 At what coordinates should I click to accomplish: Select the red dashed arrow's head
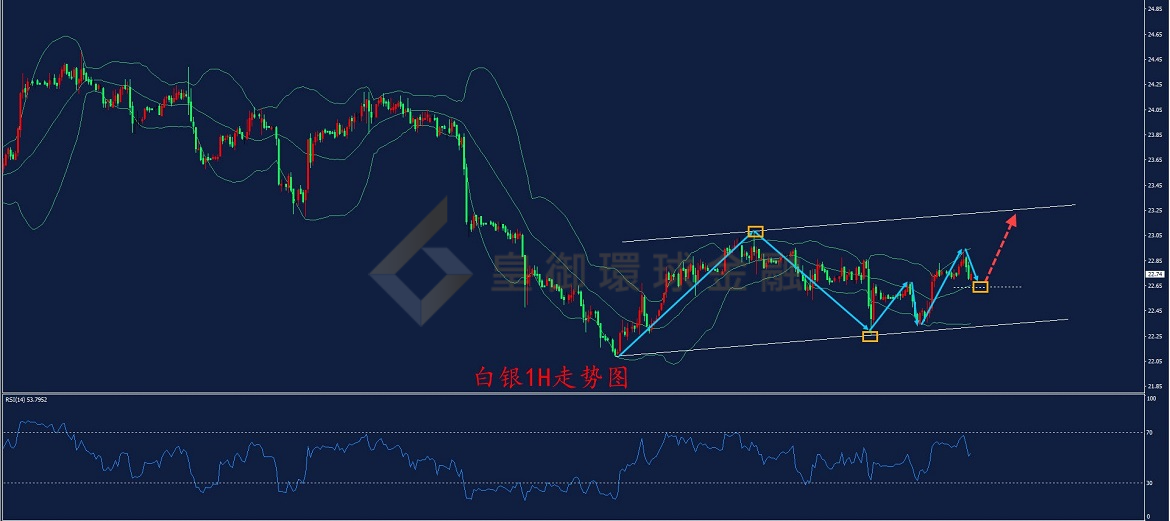[1012, 220]
